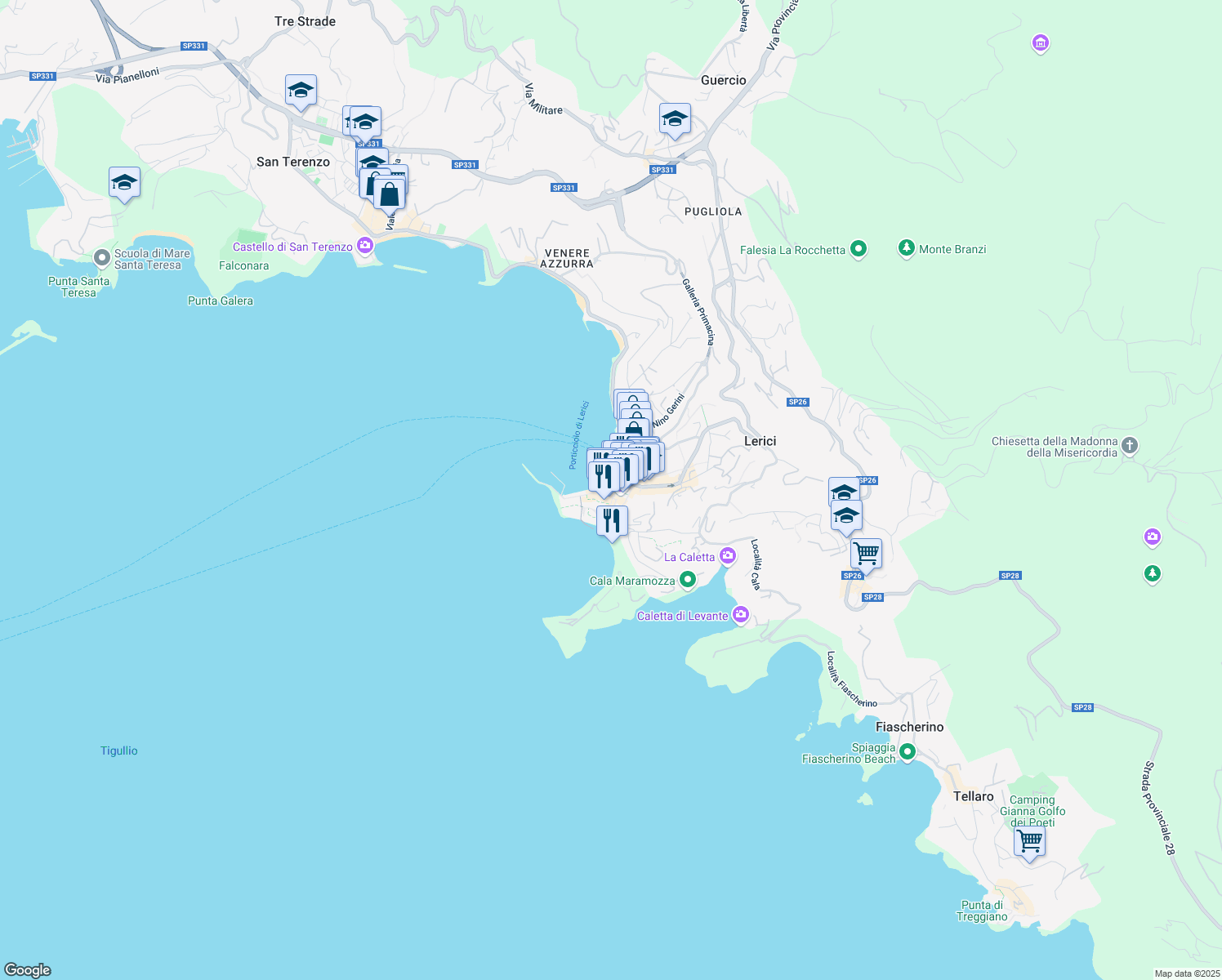Click the Google logo

coord(28,970)
